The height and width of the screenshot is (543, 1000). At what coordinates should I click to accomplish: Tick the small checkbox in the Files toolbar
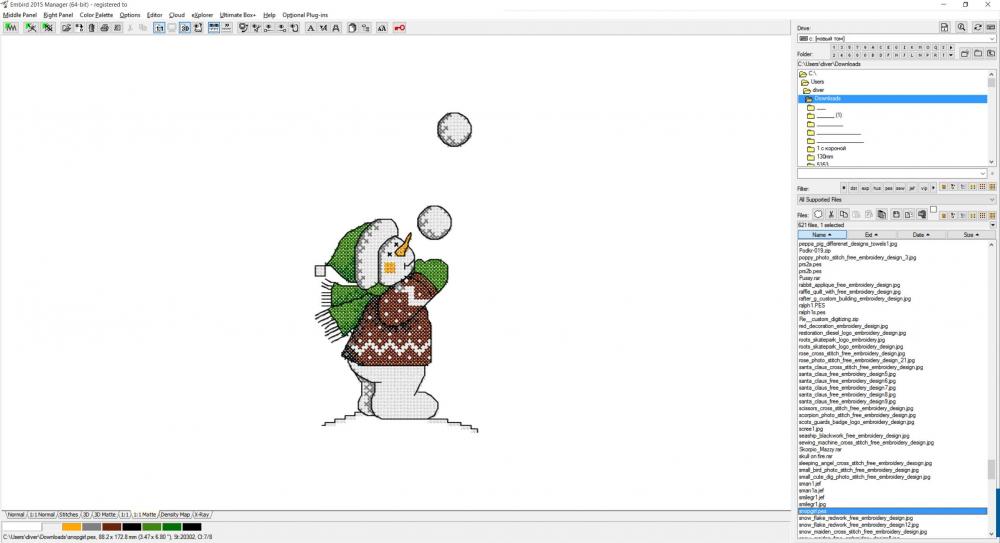[x=933, y=209]
